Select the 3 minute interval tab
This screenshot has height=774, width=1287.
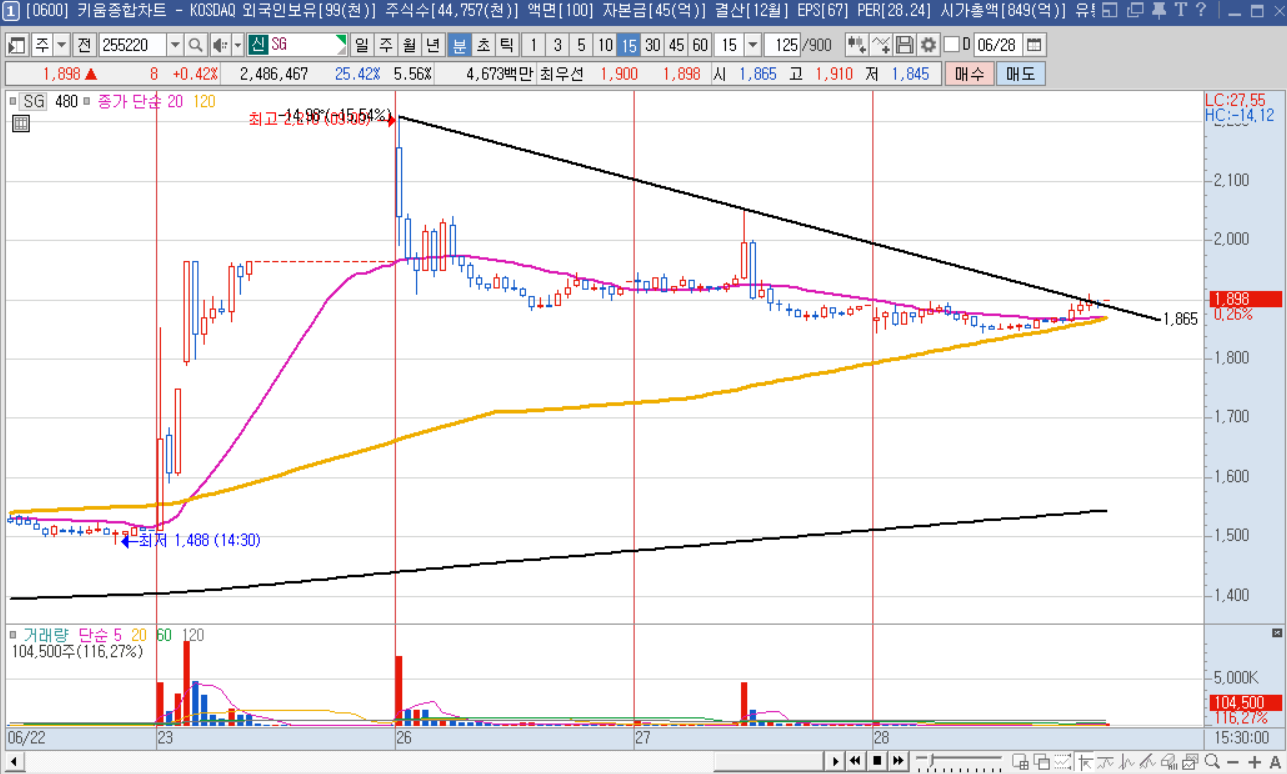pyautogui.click(x=557, y=46)
